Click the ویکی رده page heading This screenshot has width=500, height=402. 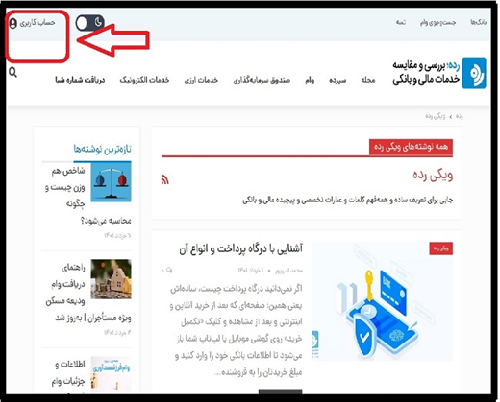pyautogui.click(x=432, y=175)
